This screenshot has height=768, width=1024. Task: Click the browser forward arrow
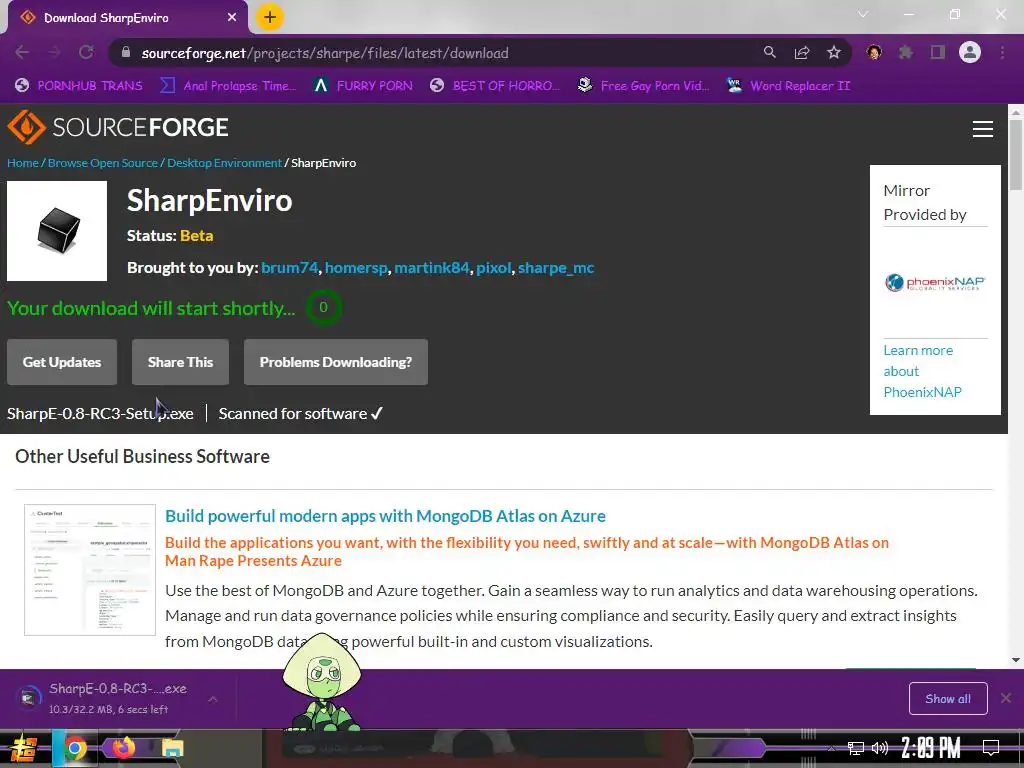pos(54,53)
